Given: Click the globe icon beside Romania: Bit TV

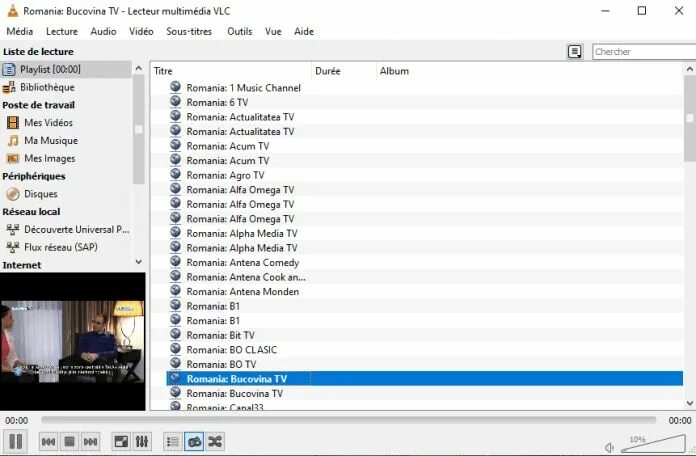Looking at the screenshot, I should point(175,334).
